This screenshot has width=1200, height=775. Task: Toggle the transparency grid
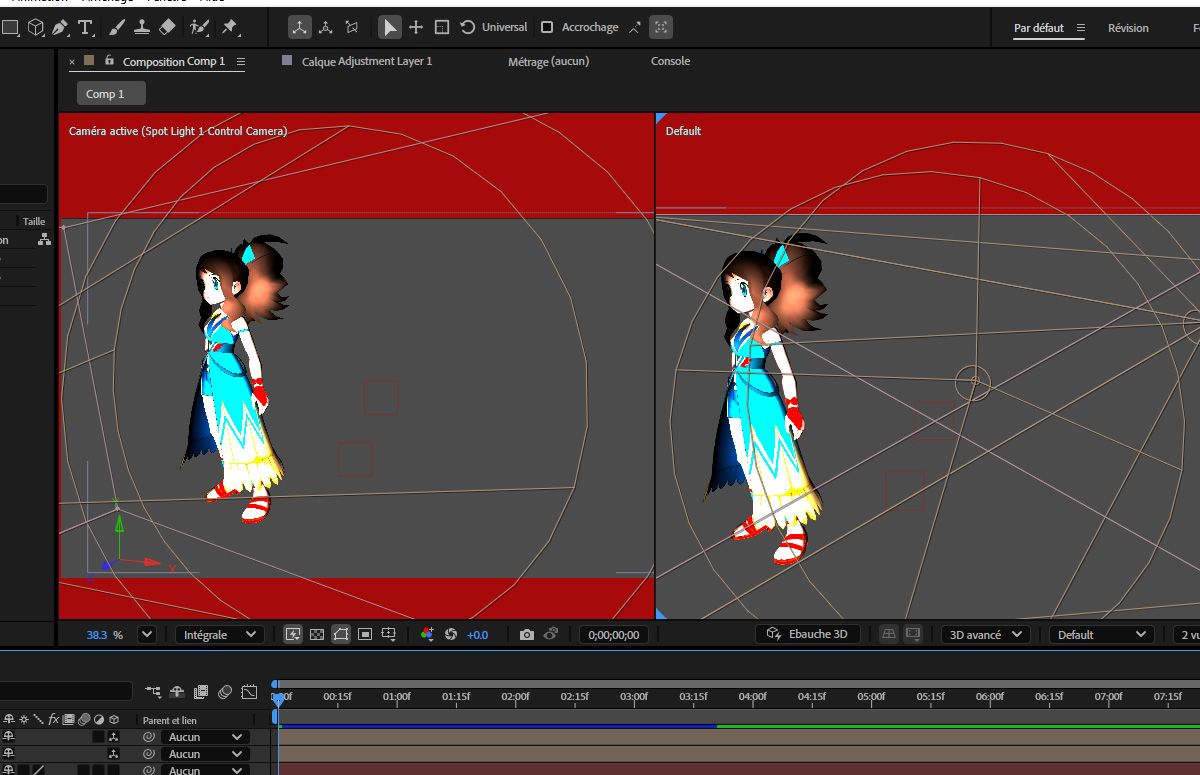coord(317,635)
